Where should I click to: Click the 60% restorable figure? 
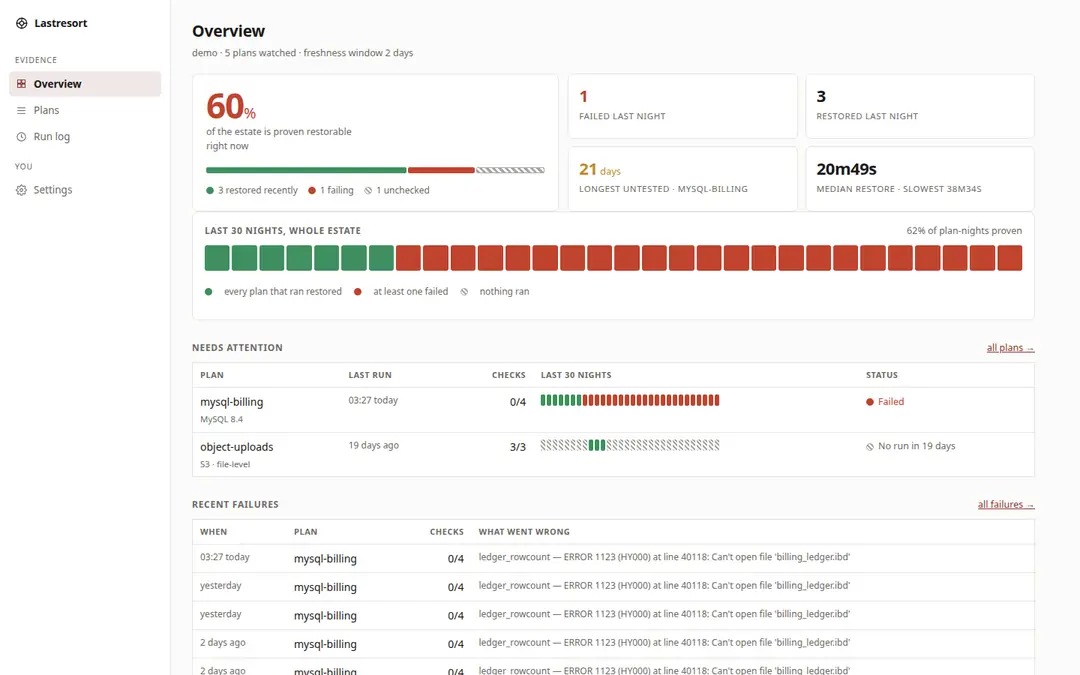tap(231, 107)
